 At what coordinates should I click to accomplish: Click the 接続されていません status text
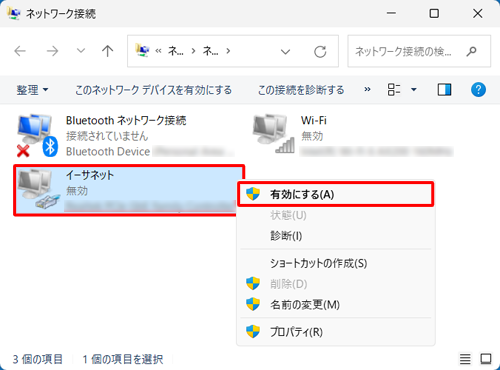pyautogui.click(x=107, y=136)
